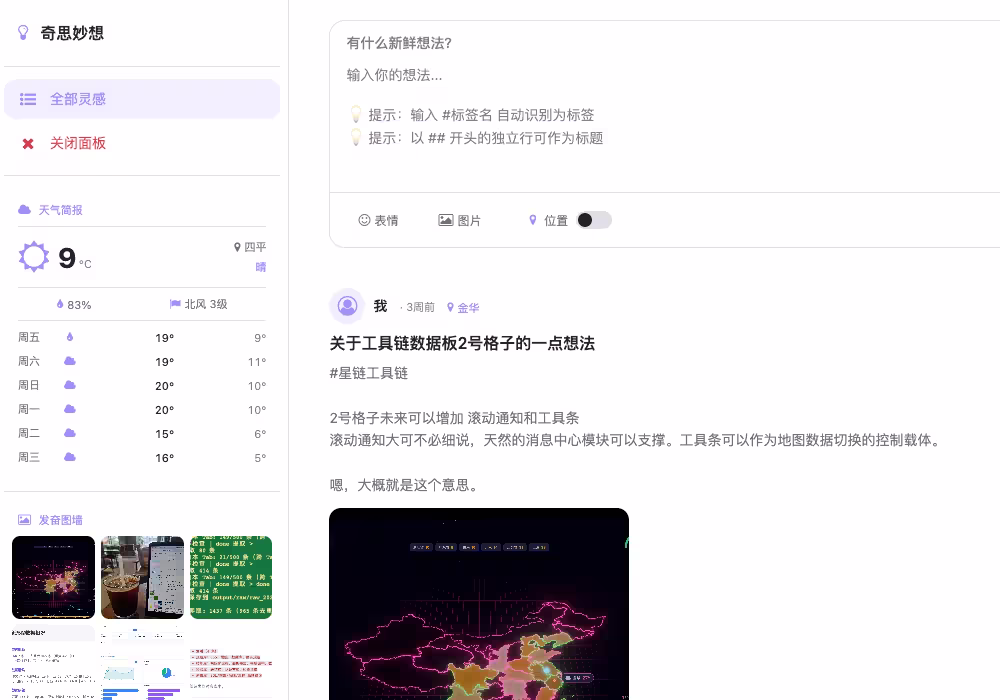The image size is (1000, 700).
Task: Click the 周二 forecast low 6°
Action: pos(260,434)
